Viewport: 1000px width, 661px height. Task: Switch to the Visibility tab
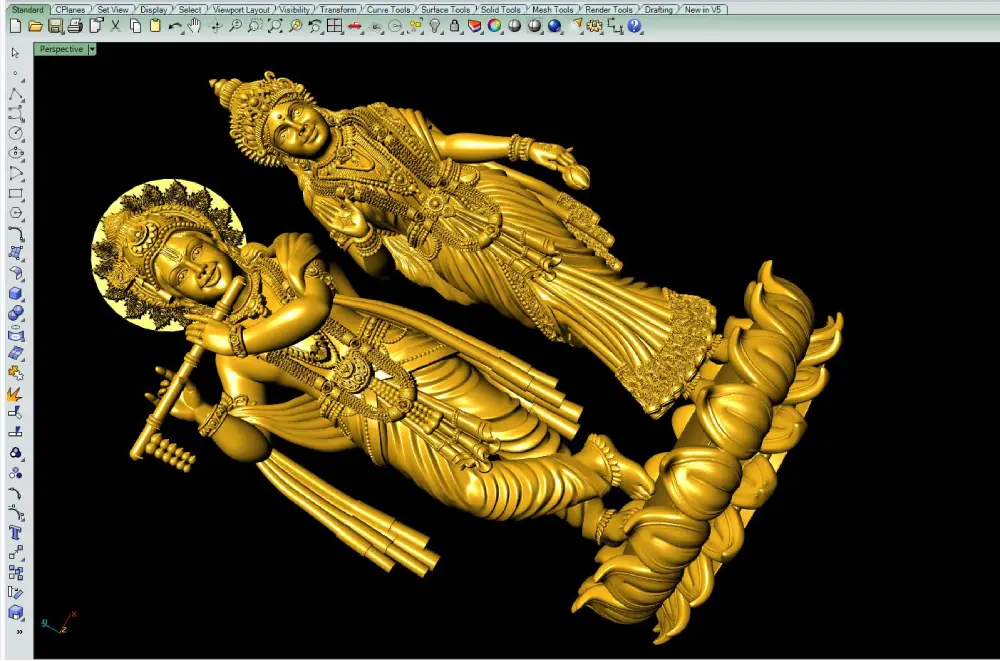(295, 10)
